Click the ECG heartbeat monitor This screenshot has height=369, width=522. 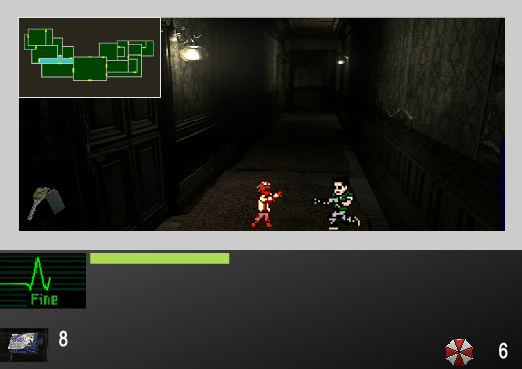(43, 280)
